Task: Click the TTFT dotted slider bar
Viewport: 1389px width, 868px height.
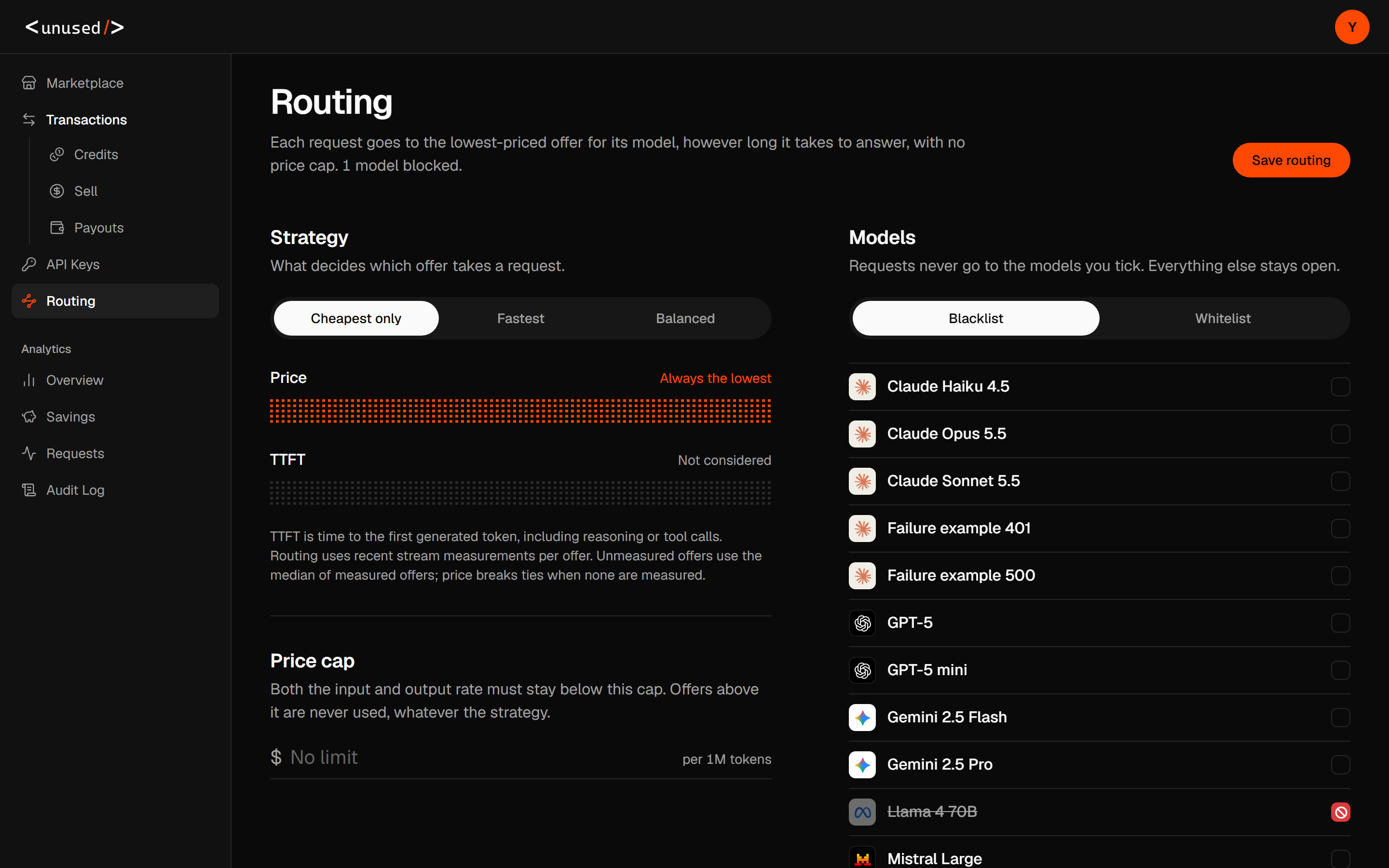Action: (x=520, y=493)
